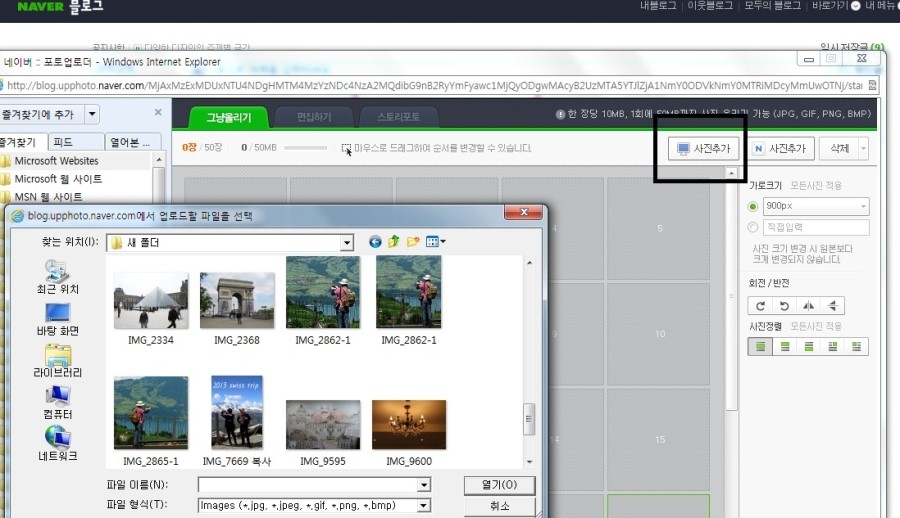900x518 pixels.
Task: Select third photo alignment icon
Action: tap(809, 346)
